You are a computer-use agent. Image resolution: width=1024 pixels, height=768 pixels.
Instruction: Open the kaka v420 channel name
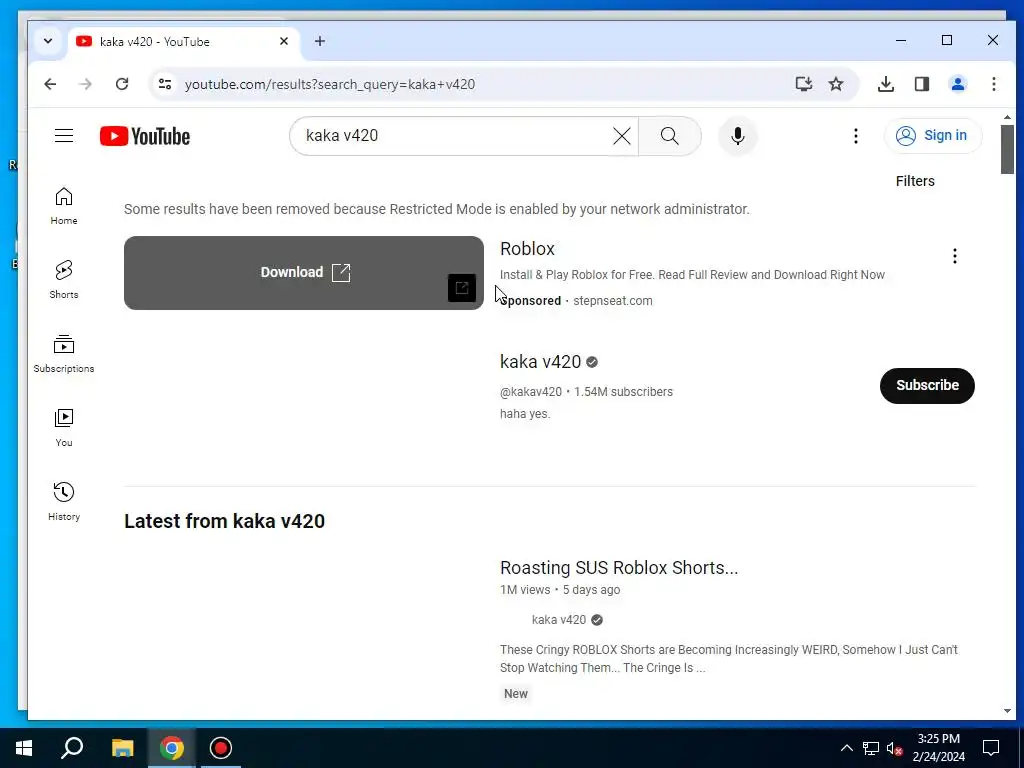pos(541,362)
